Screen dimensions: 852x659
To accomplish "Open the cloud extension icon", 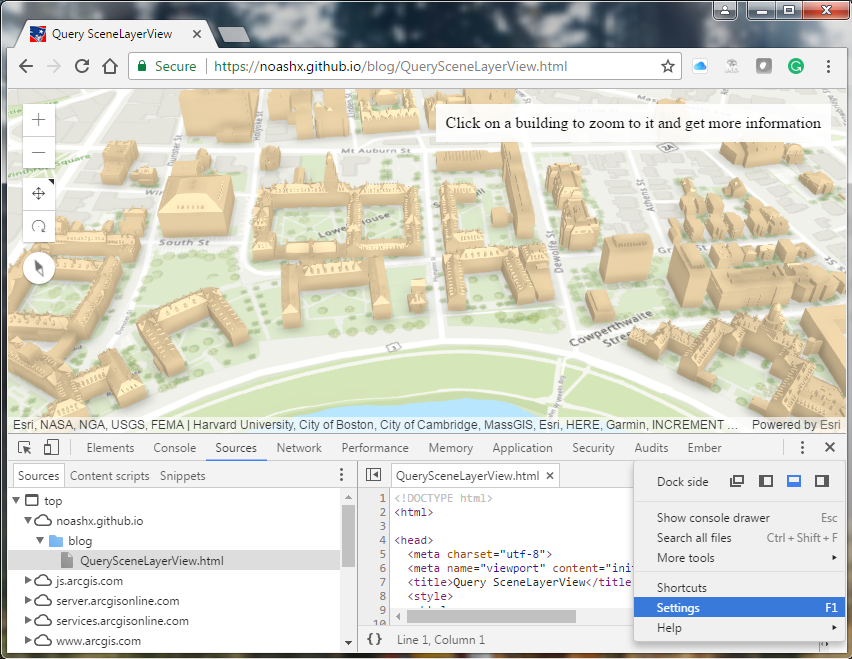I will pyautogui.click(x=700, y=66).
